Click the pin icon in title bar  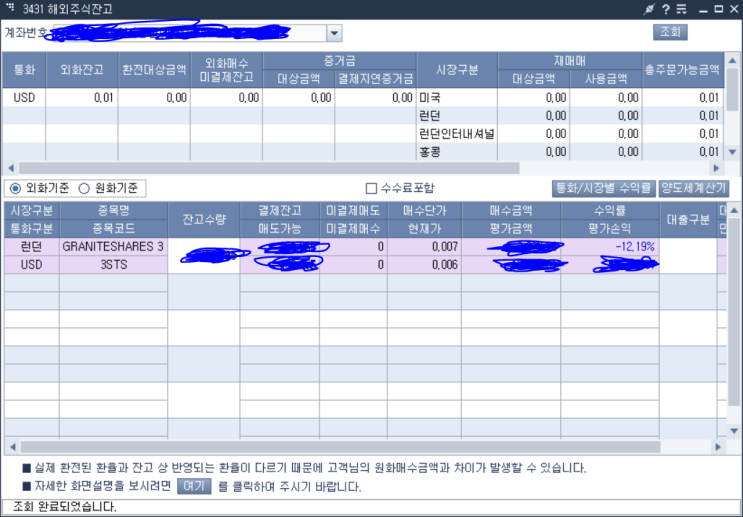(x=649, y=9)
